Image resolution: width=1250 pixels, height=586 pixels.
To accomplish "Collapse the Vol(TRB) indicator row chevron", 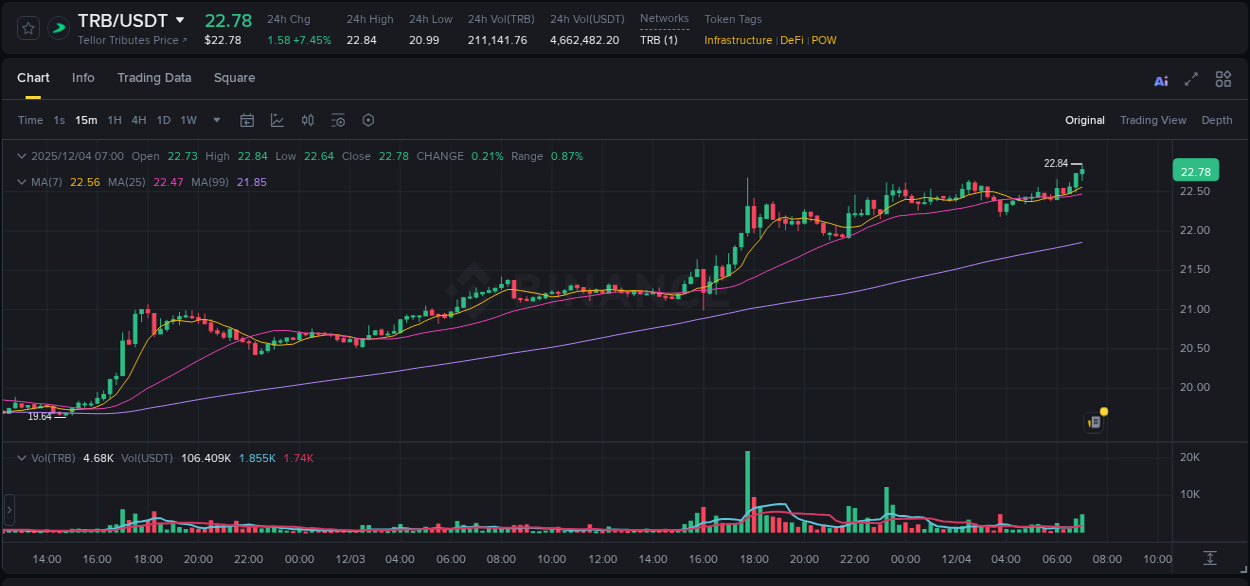I will click(22, 457).
